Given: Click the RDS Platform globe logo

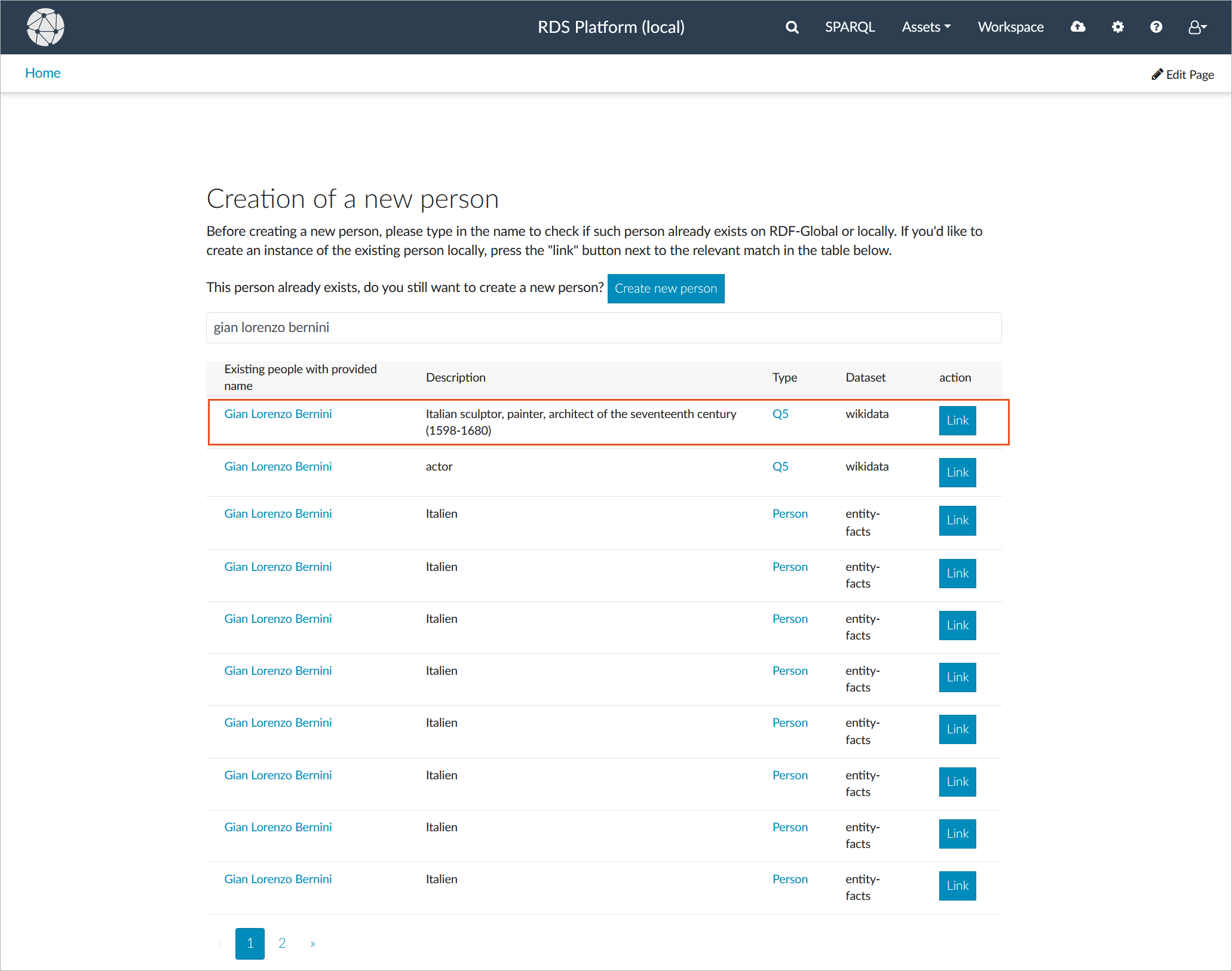Looking at the screenshot, I should point(45,27).
